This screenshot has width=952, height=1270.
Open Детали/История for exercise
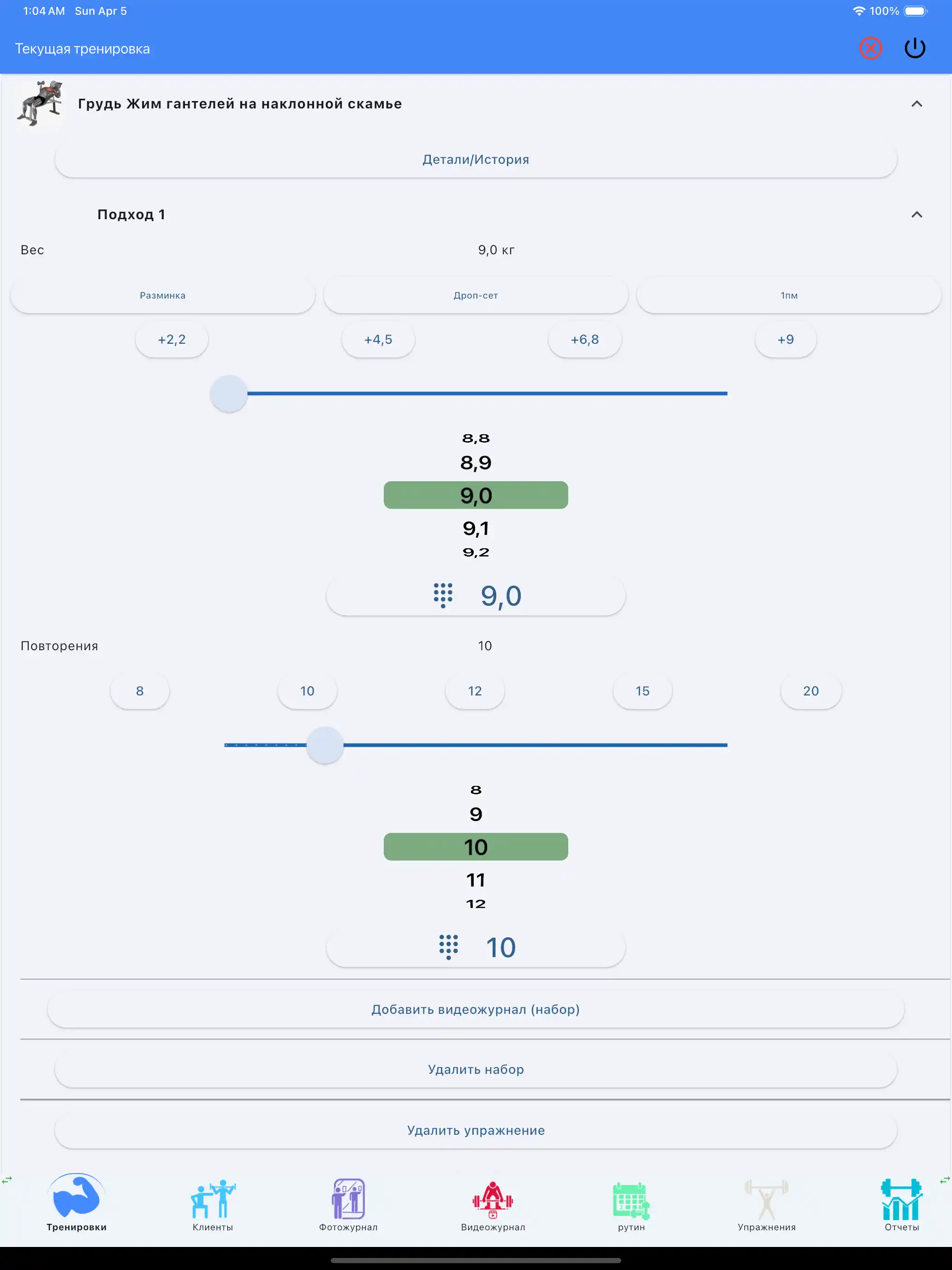point(476,160)
